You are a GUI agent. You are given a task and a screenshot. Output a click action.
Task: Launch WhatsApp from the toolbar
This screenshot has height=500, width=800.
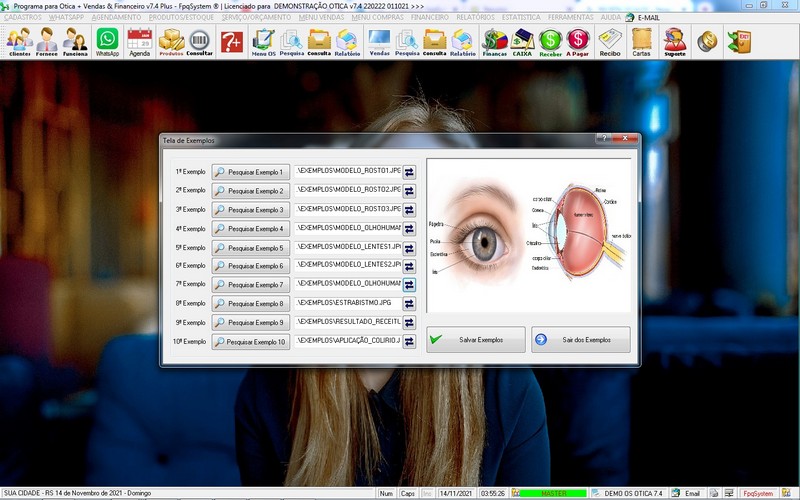click(107, 41)
